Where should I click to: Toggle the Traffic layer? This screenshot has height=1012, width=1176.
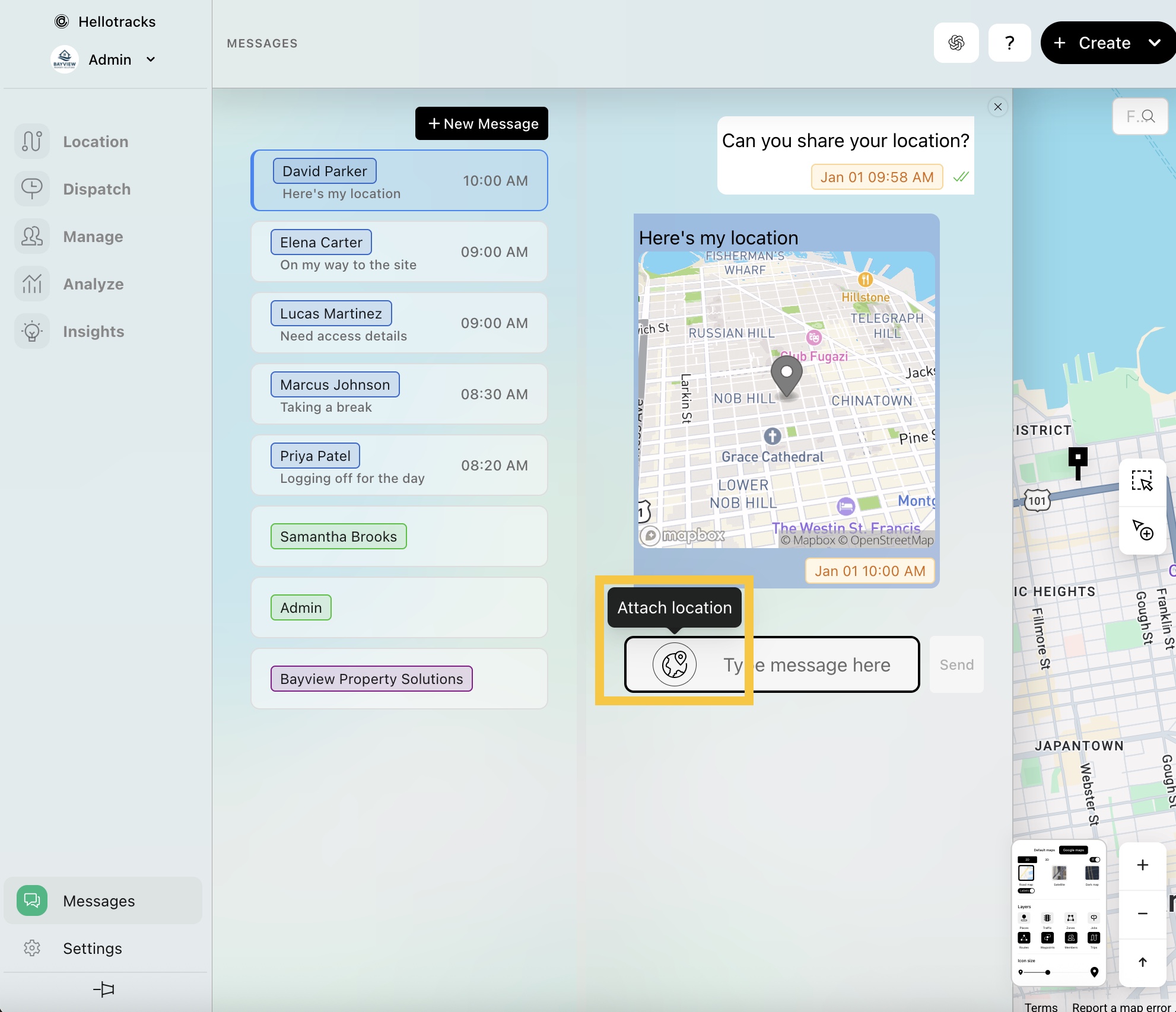1047,918
